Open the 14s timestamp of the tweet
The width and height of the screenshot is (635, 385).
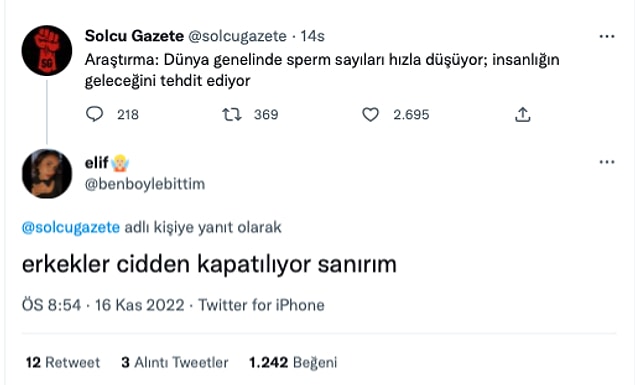[x=312, y=36]
